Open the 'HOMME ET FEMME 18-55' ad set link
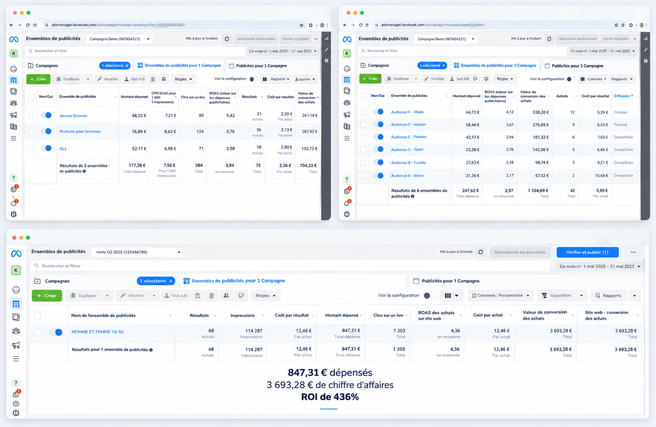Image resolution: width=656 pixels, height=427 pixels. [97, 332]
